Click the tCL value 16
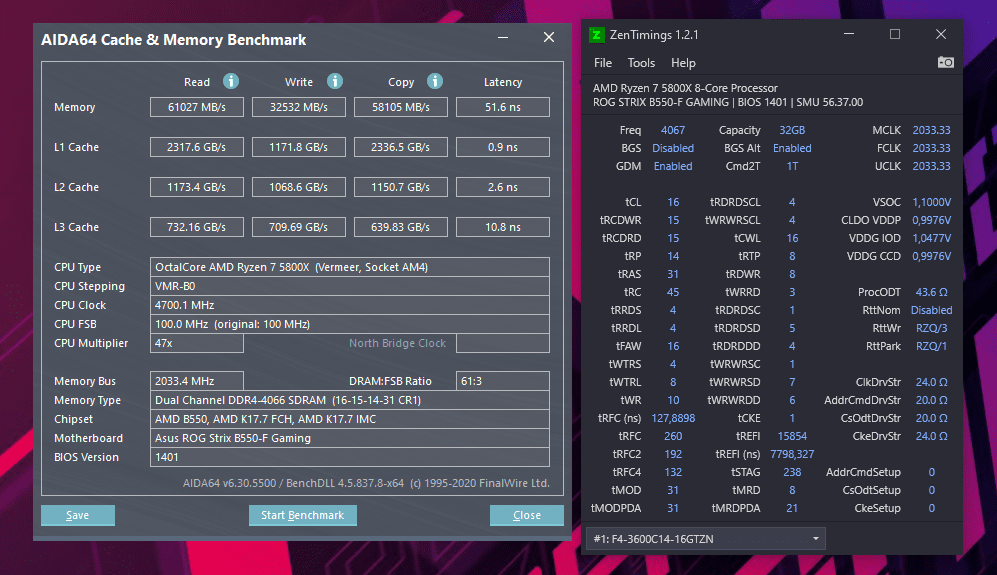The width and height of the screenshot is (997, 575). pyautogui.click(x=673, y=202)
